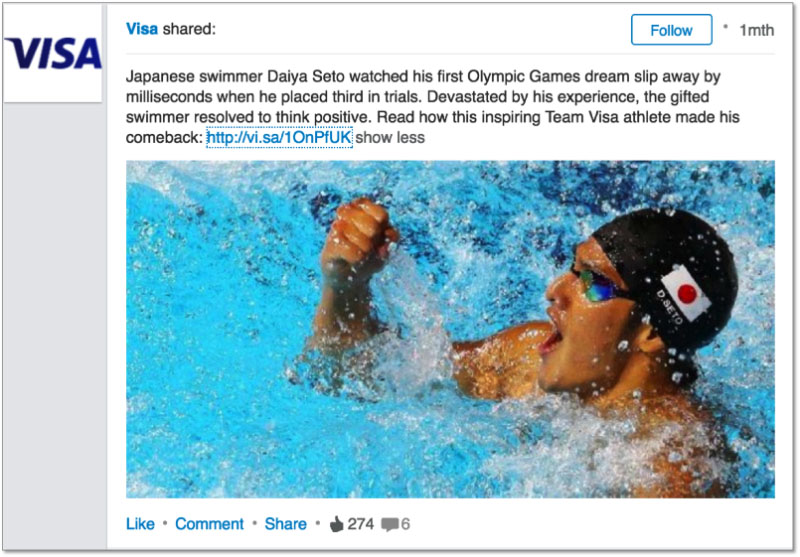This screenshot has width=800, height=557.
Task: Click the thumbs-up likes icon
Action: (335, 523)
